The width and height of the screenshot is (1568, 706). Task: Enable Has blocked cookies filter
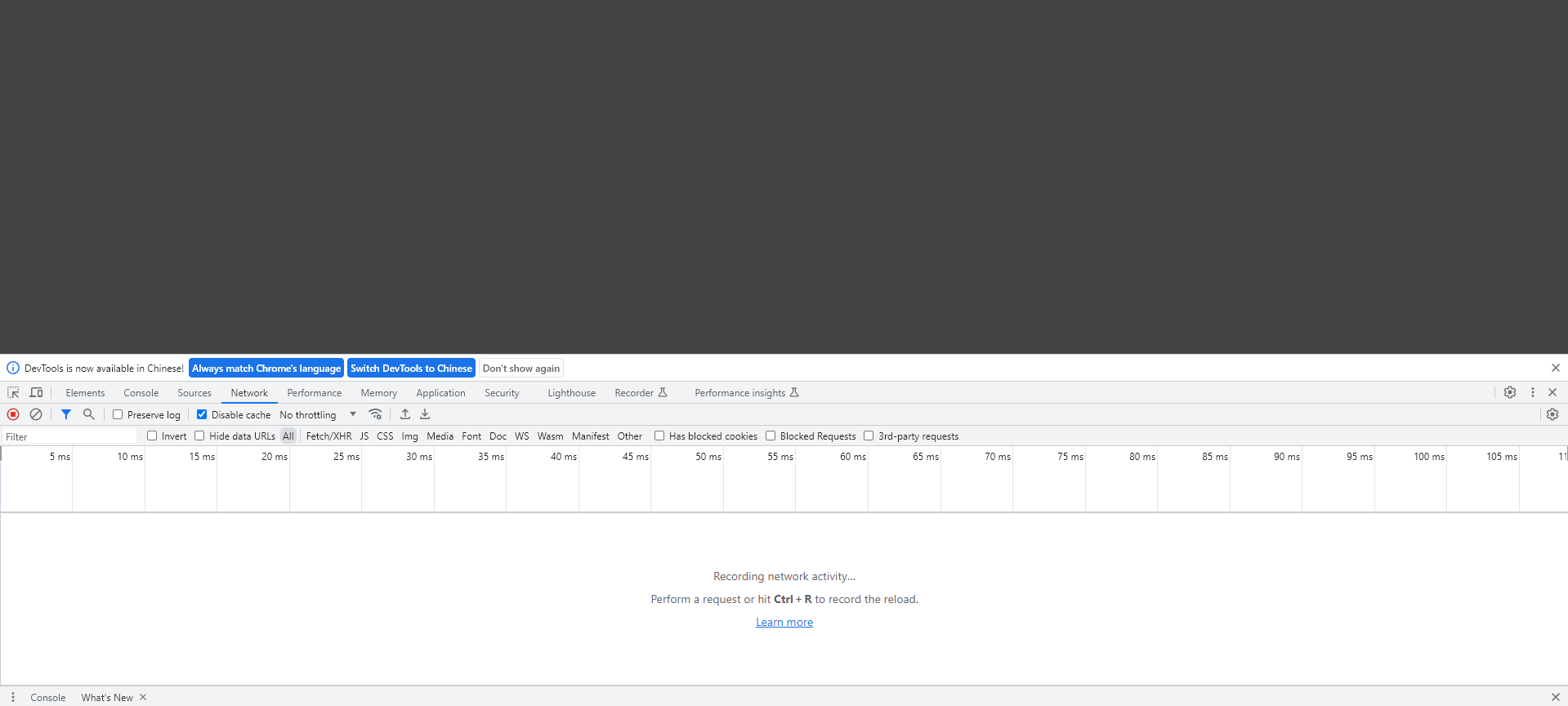[x=659, y=436]
